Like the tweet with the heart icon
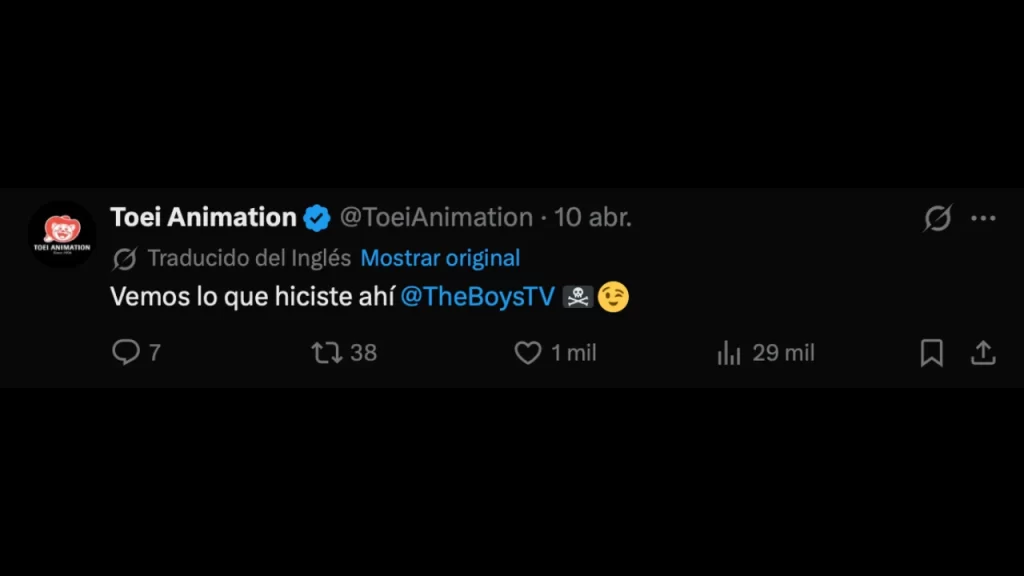The image size is (1024, 576). click(527, 352)
